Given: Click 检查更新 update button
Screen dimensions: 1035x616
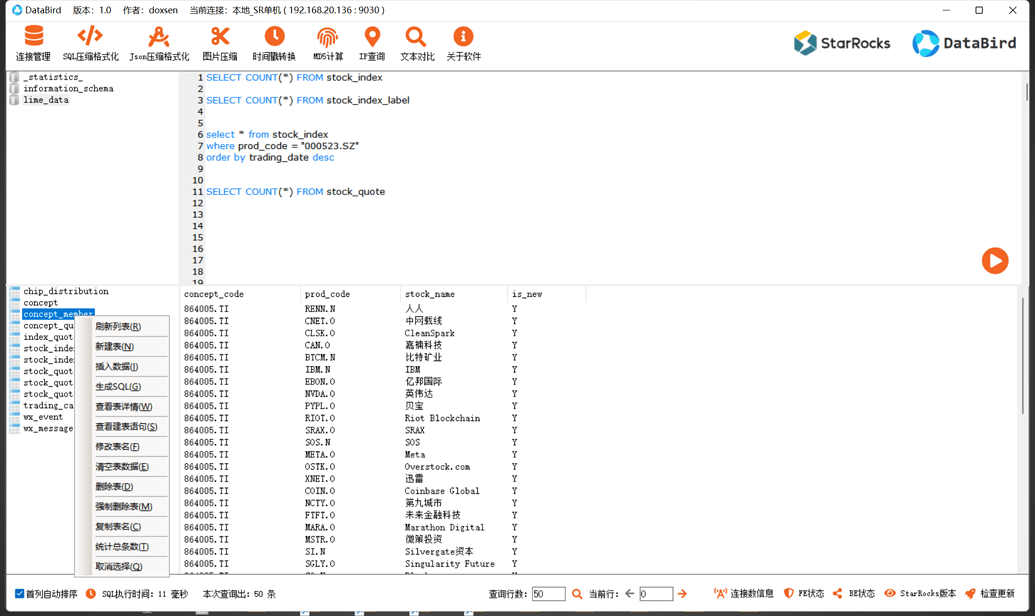Looking at the screenshot, I should [990, 594].
